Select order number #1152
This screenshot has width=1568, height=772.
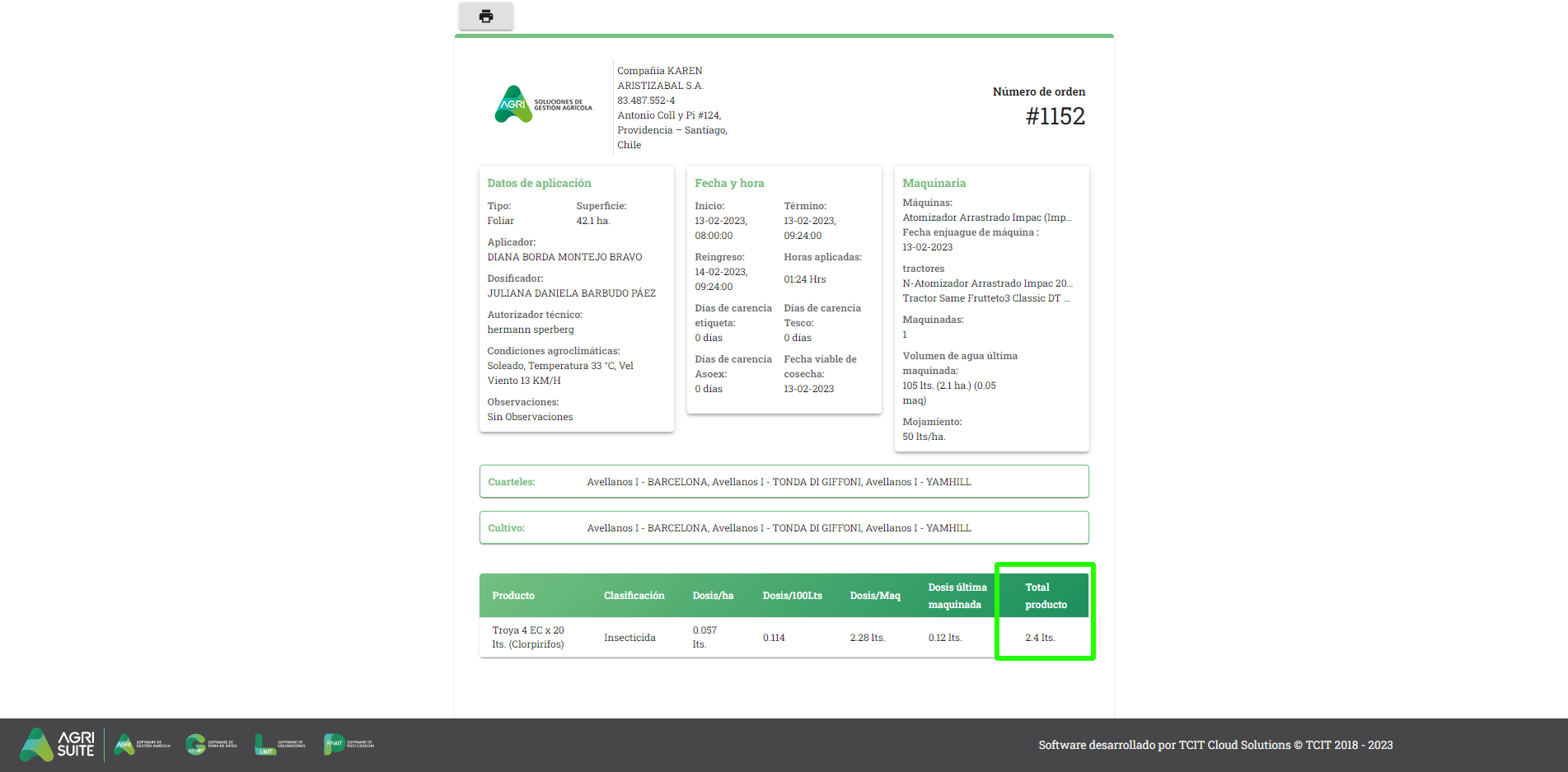[x=1055, y=116]
